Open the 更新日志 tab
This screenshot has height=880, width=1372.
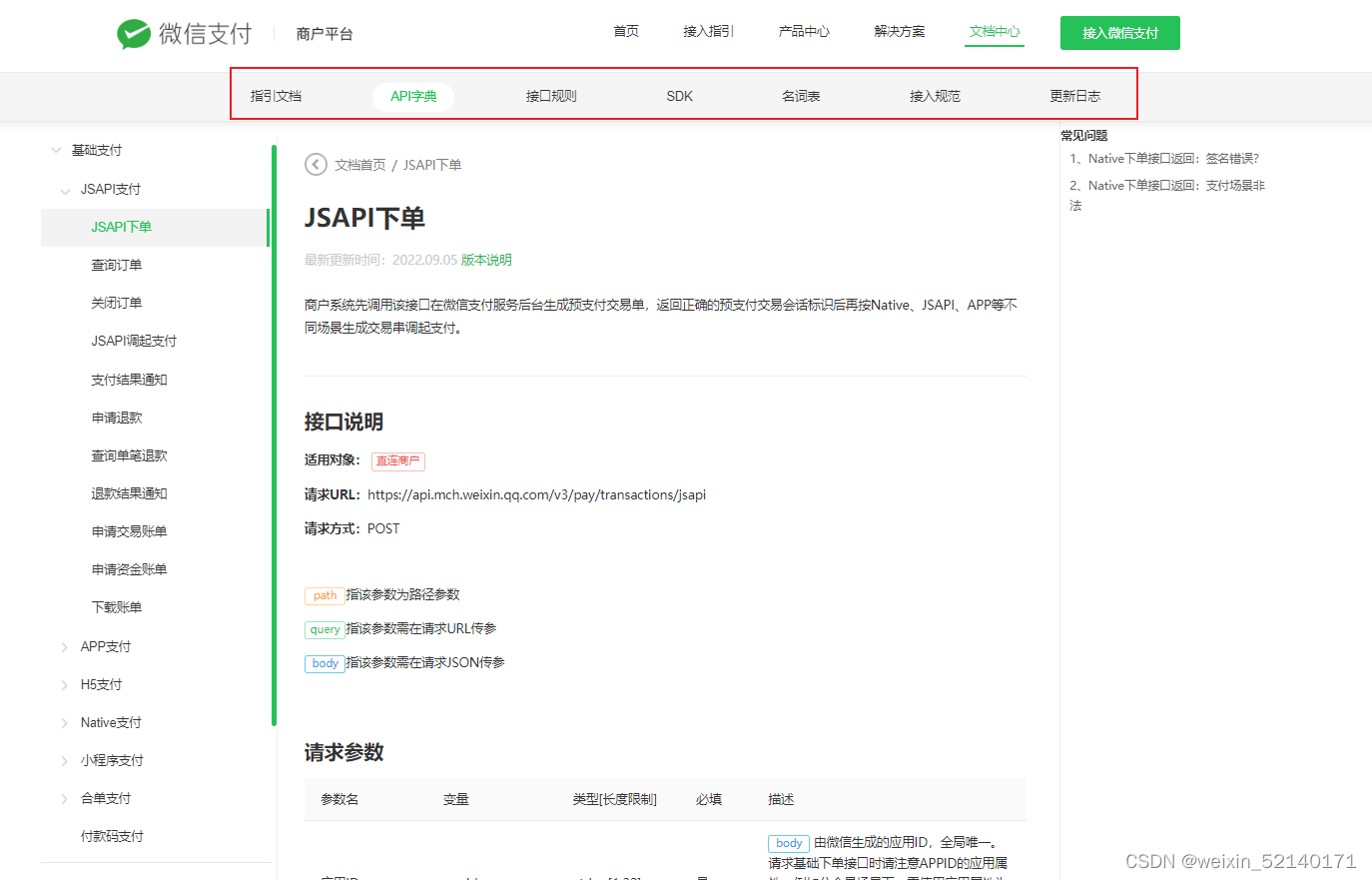pos(1074,96)
